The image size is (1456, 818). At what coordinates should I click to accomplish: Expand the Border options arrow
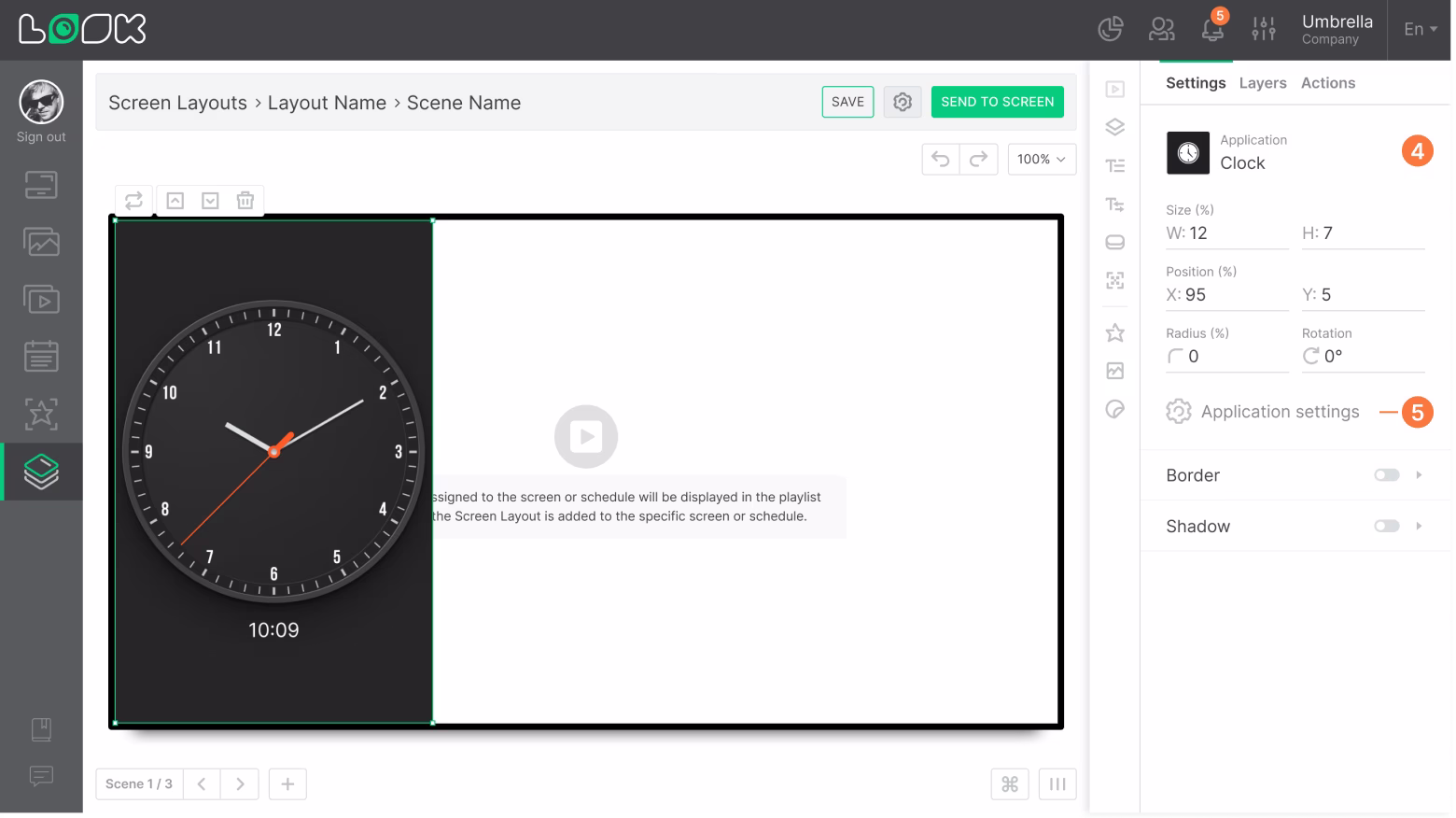point(1419,475)
